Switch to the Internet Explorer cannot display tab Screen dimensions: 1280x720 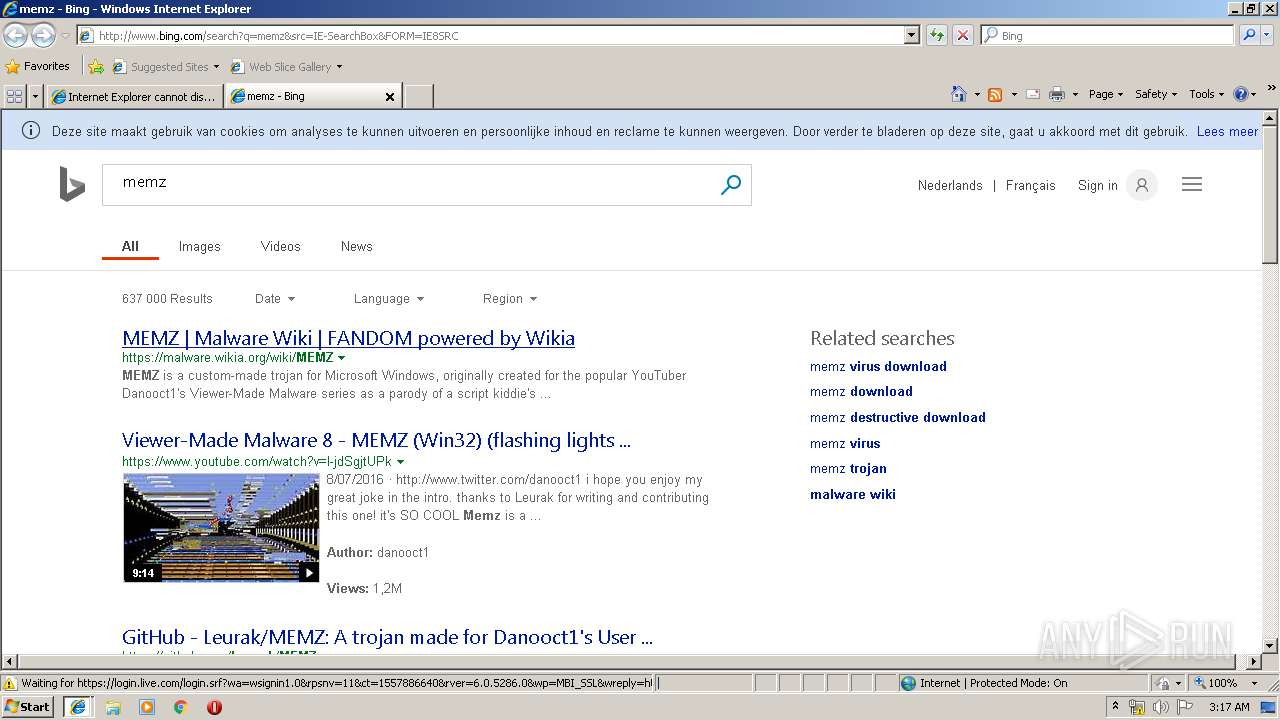click(133, 97)
